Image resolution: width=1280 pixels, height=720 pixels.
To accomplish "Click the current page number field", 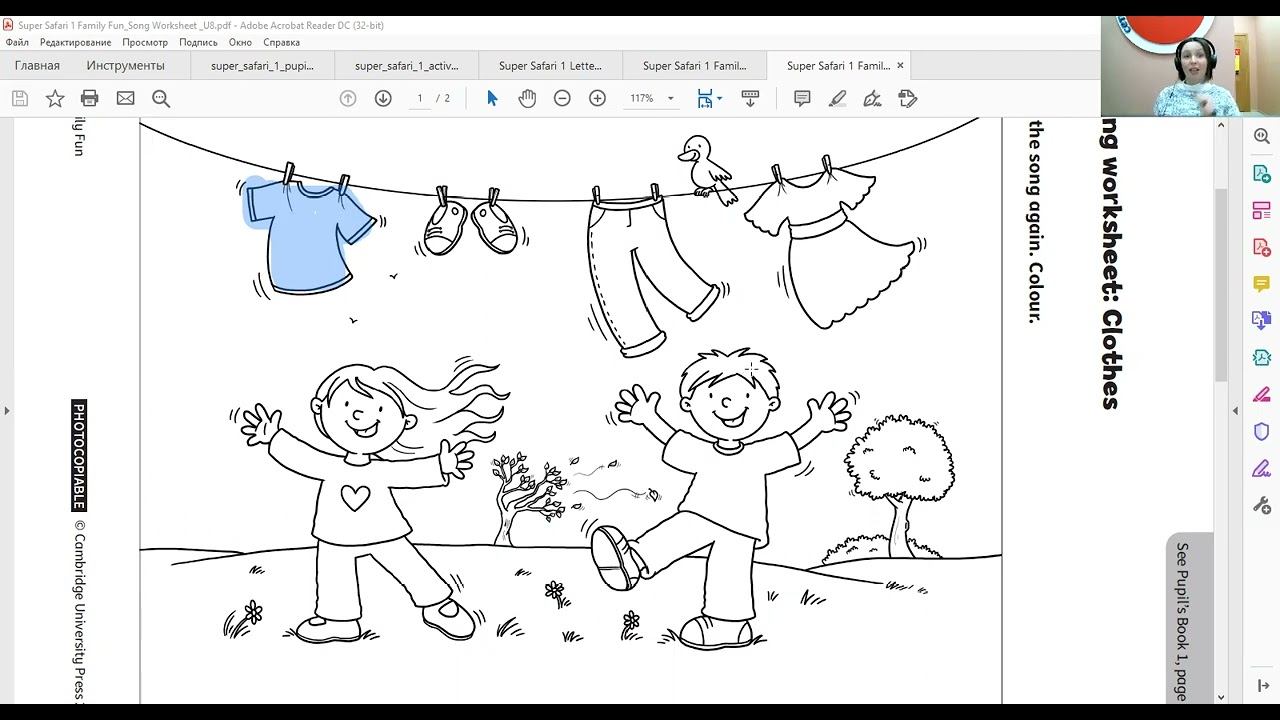I will tap(420, 98).
